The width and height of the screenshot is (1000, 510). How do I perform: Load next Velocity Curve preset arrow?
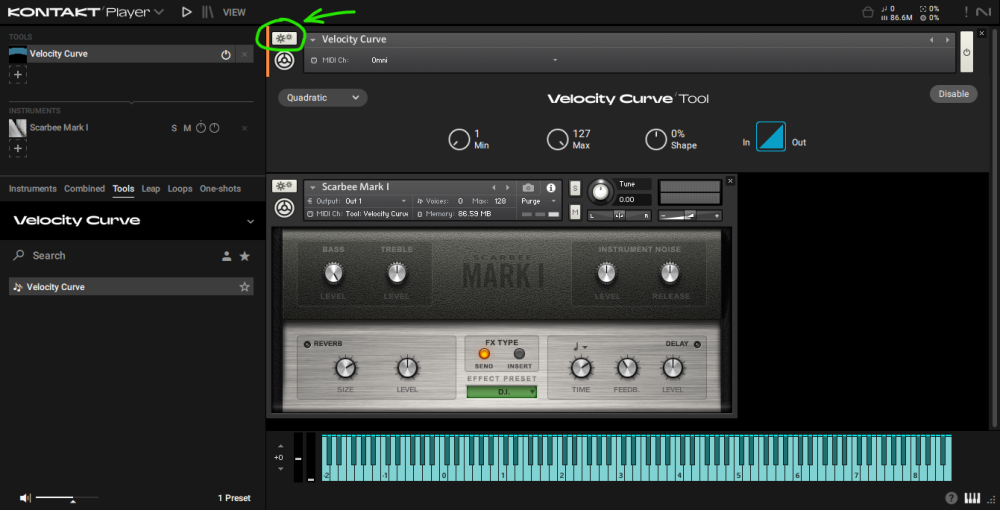[947, 40]
